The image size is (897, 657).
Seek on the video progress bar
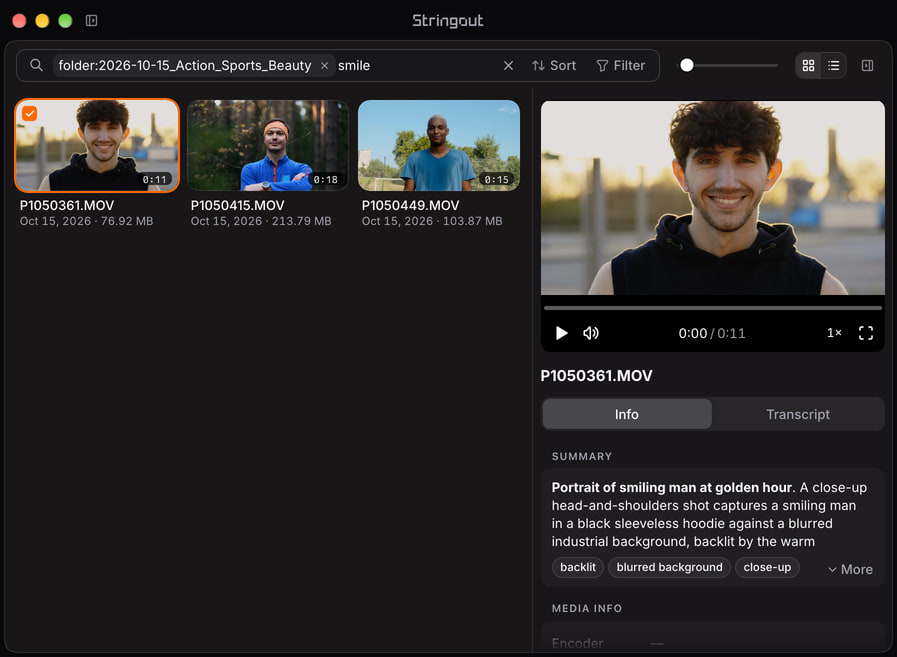coord(713,308)
